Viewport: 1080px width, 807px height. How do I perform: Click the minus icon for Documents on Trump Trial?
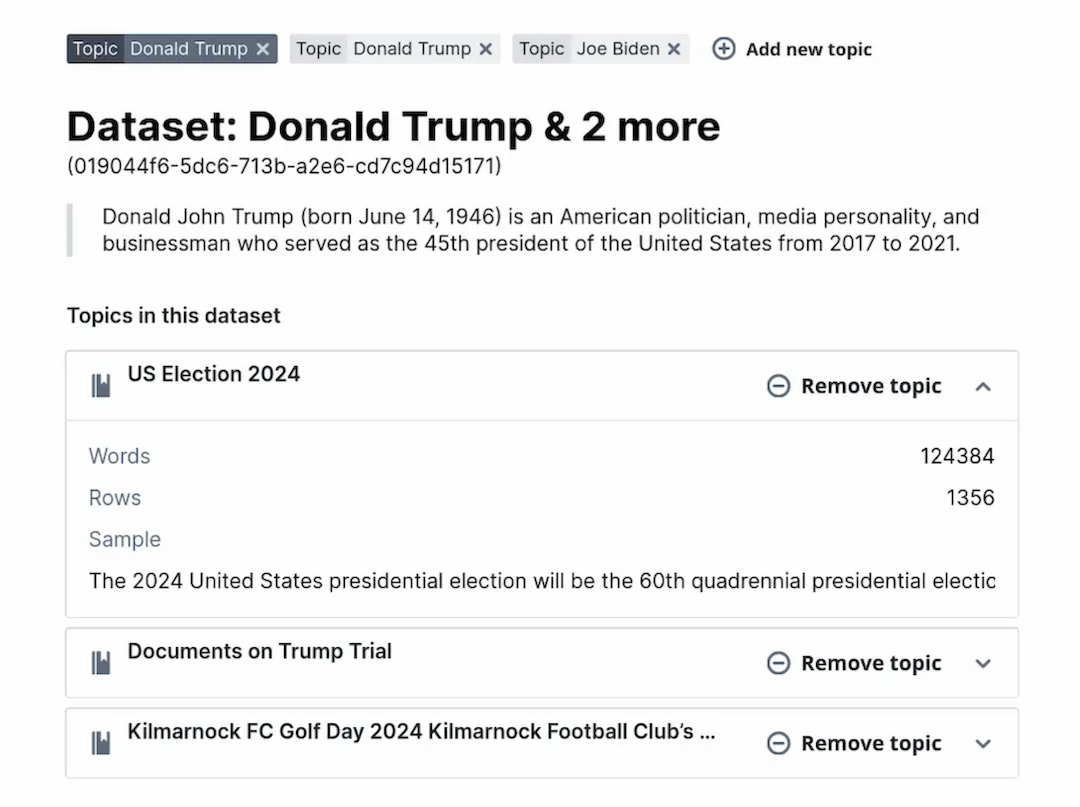click(x=778, y=663)
